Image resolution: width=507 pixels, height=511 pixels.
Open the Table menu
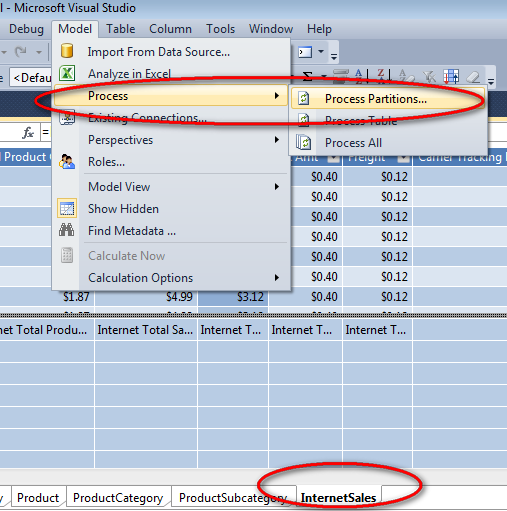121,29
